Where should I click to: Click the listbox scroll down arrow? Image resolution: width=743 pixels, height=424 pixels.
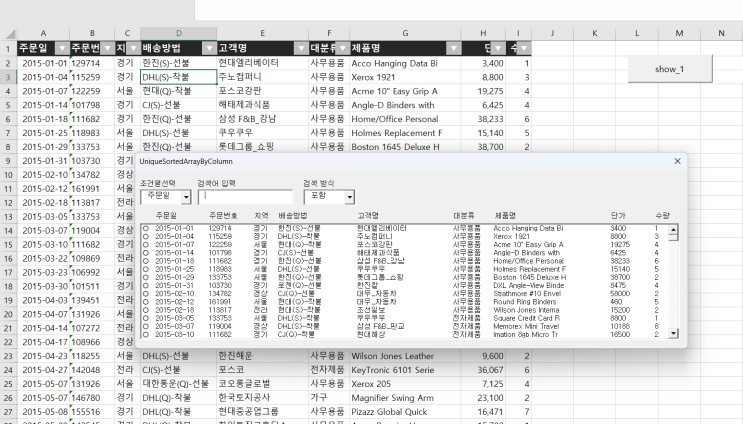pyautogui.click(x=673, y=334)
